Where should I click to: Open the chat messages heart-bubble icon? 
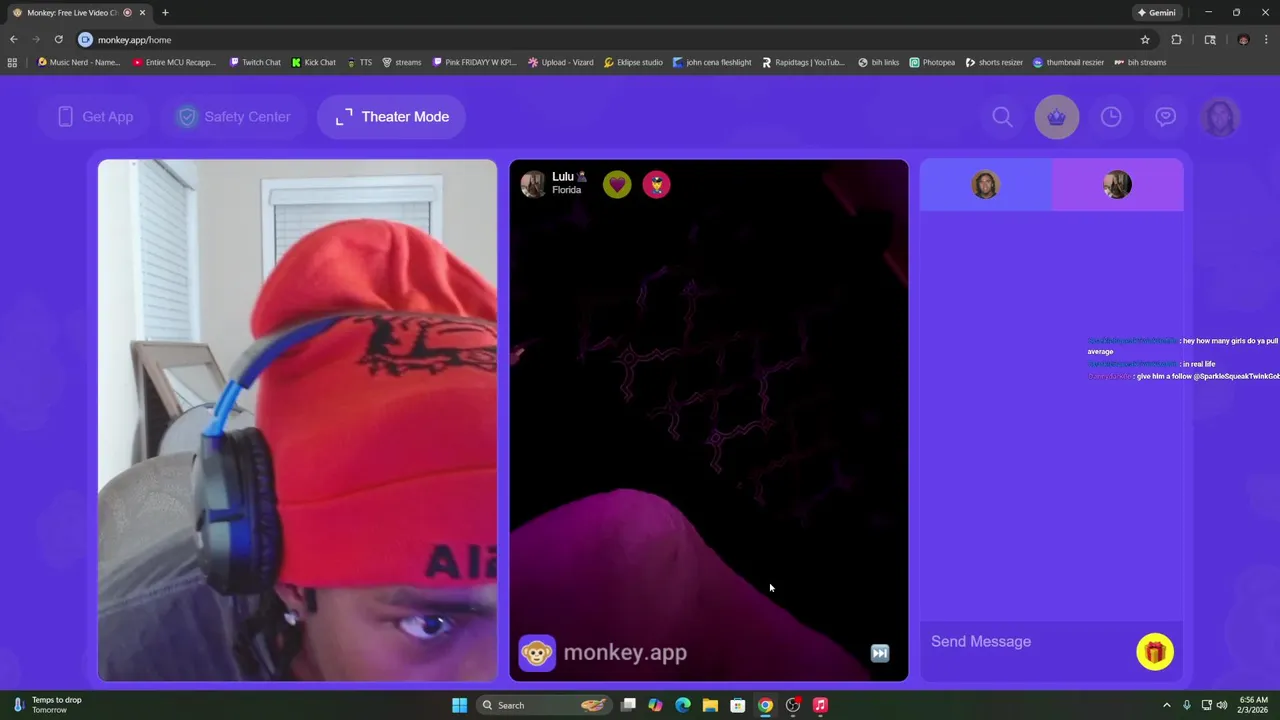coord(1166,117)
